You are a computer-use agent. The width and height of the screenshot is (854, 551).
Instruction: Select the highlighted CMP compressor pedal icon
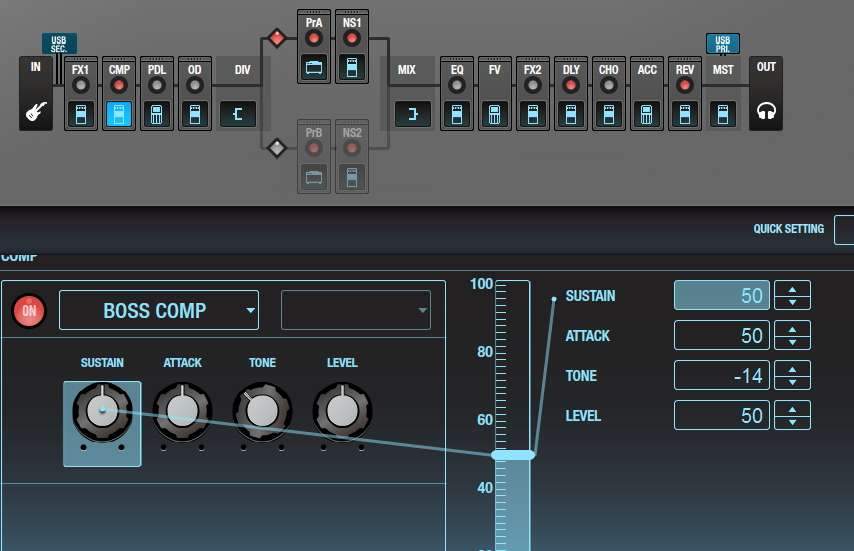pos(119,114)
